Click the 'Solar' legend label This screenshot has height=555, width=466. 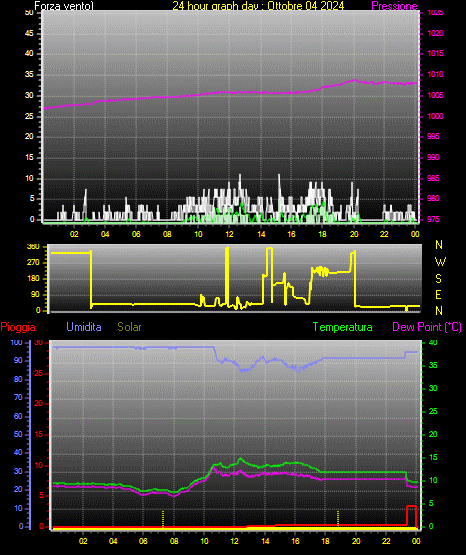(x=130, y=327)
